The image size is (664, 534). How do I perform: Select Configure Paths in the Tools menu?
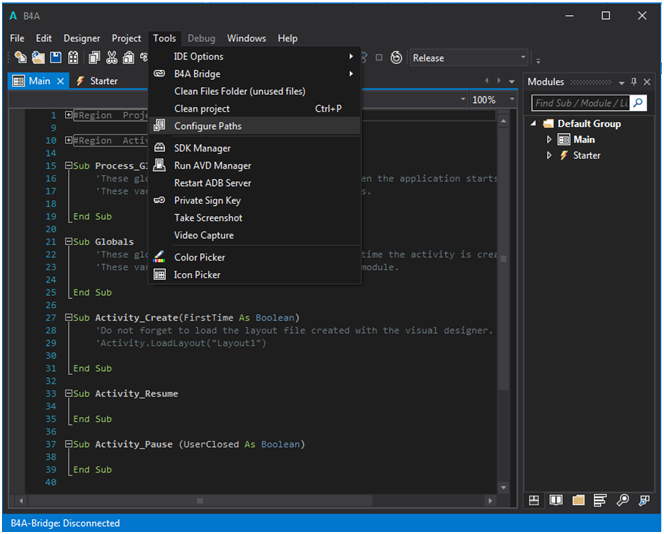(x=207, y=126)
